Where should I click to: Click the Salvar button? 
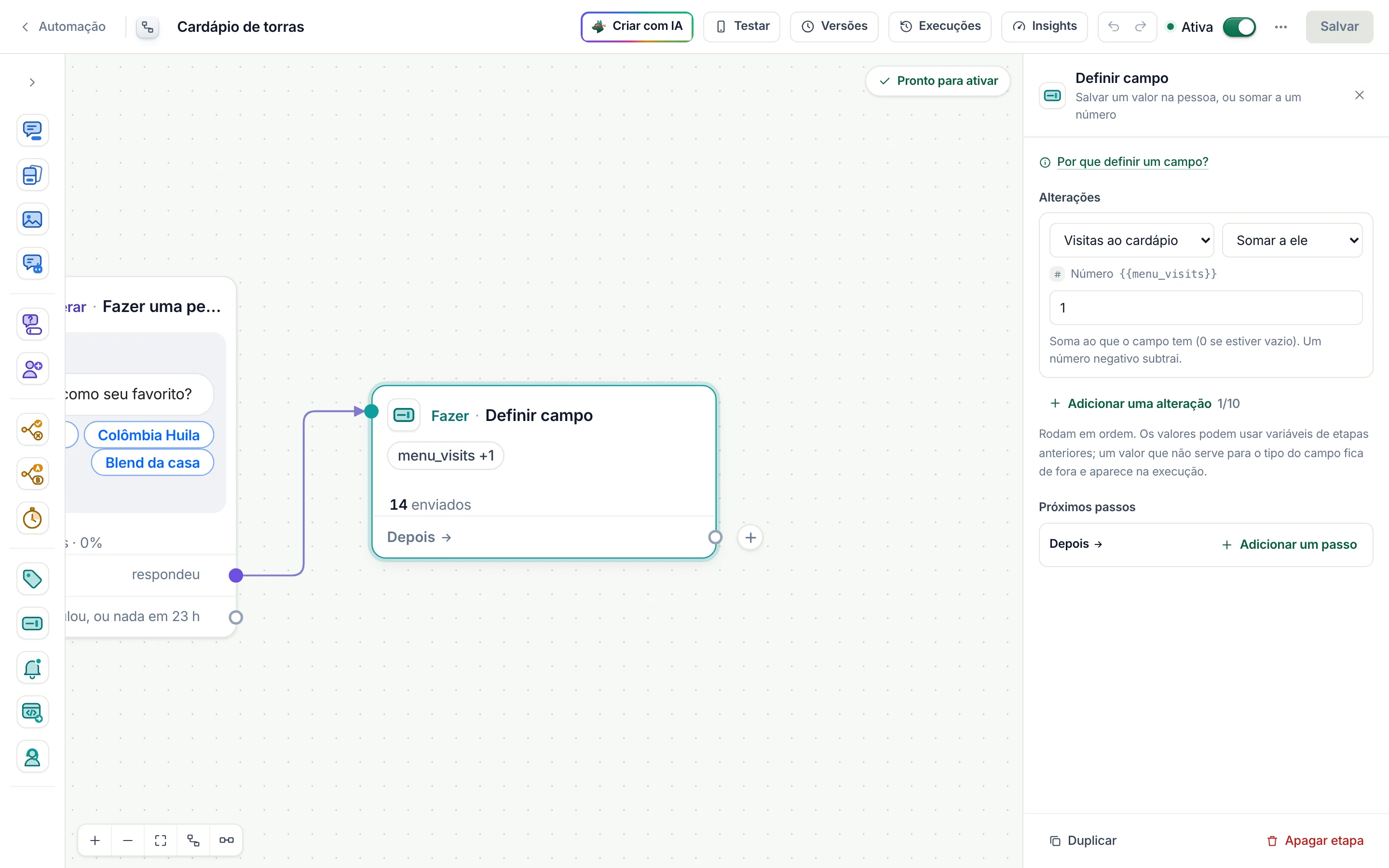coord(1339,27)
